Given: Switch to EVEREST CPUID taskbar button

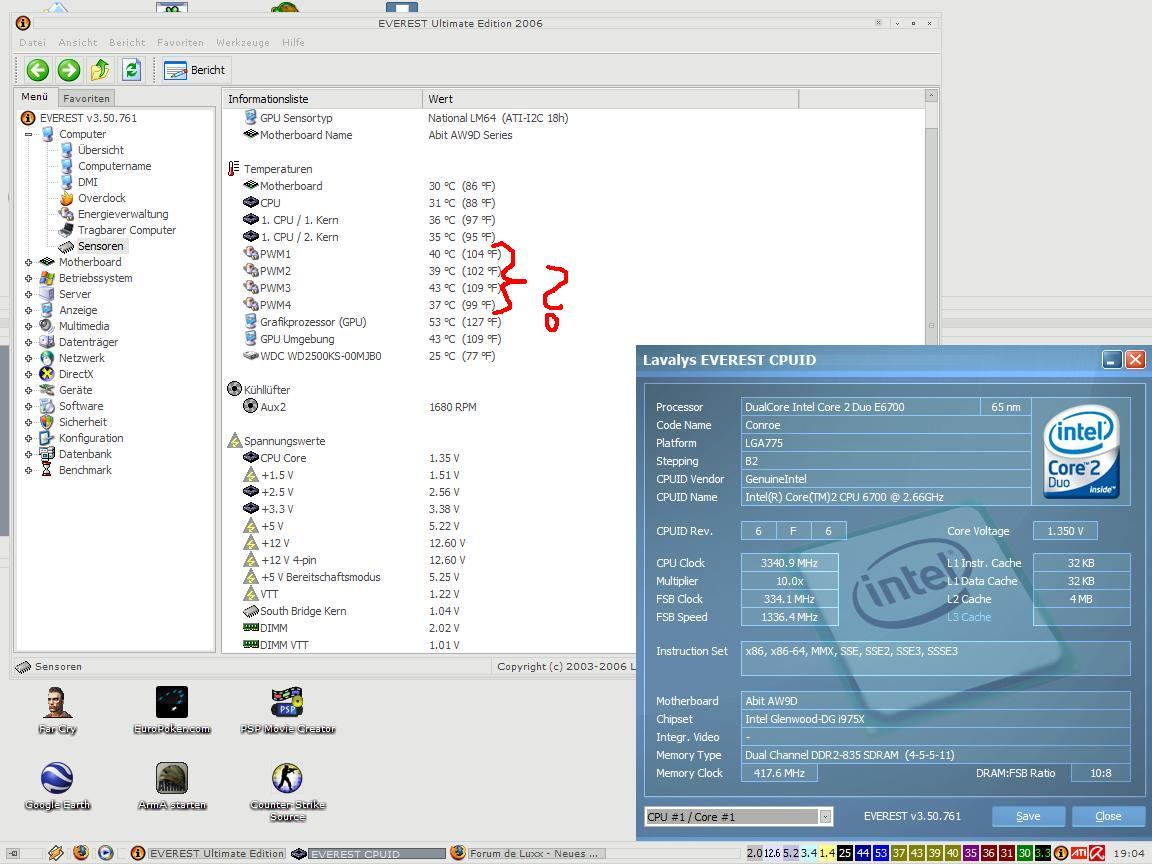Looking at the screenshot, I should pyautogui.click(x=369, y=854).
